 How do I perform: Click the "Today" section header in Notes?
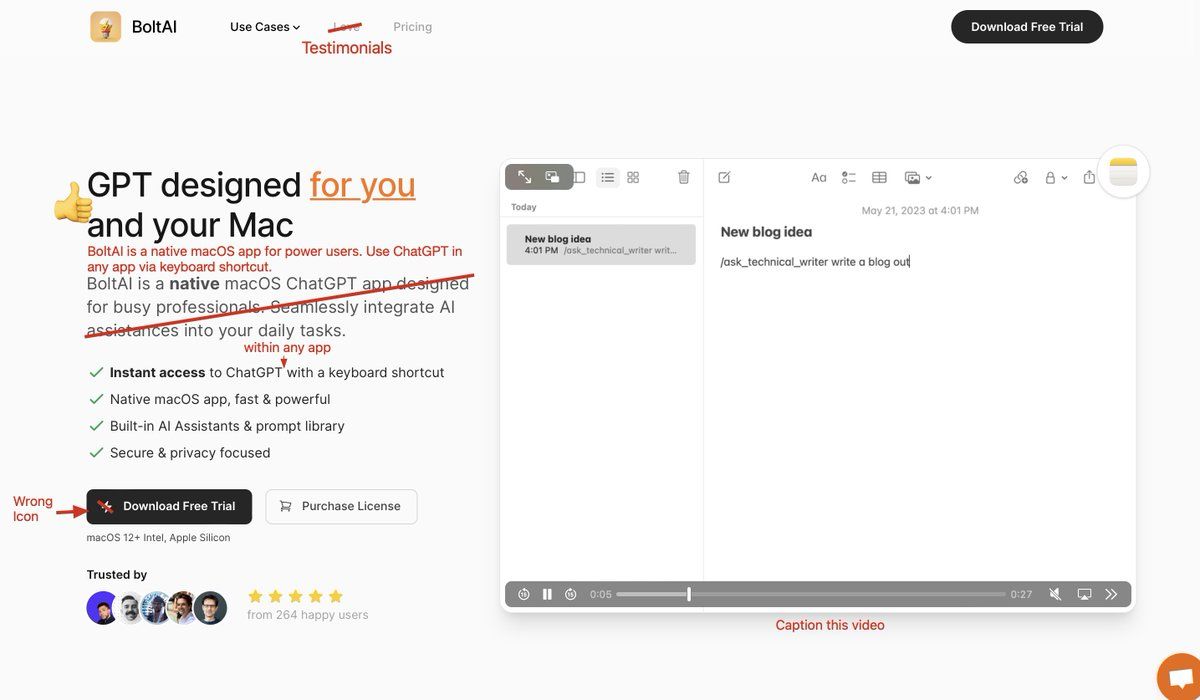tap(524, 207)
